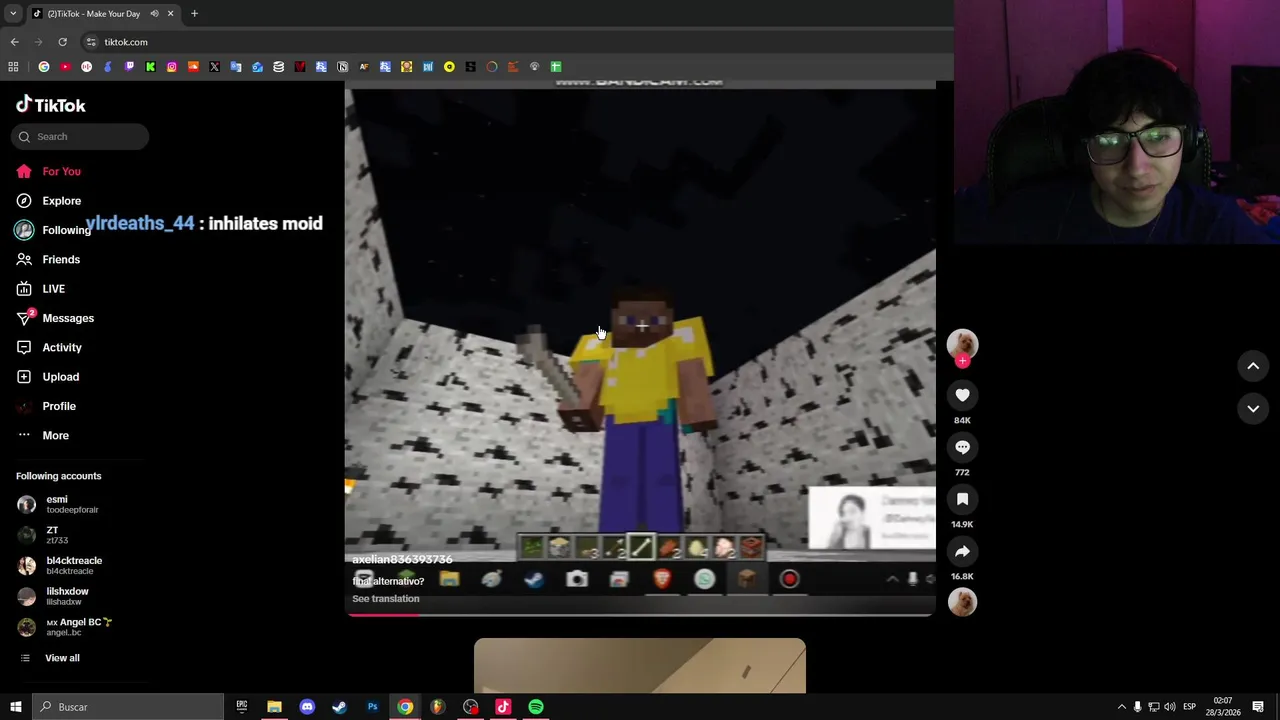Open Messages with 2 unread
1280x720 pixels.
[x=55, y=318]
